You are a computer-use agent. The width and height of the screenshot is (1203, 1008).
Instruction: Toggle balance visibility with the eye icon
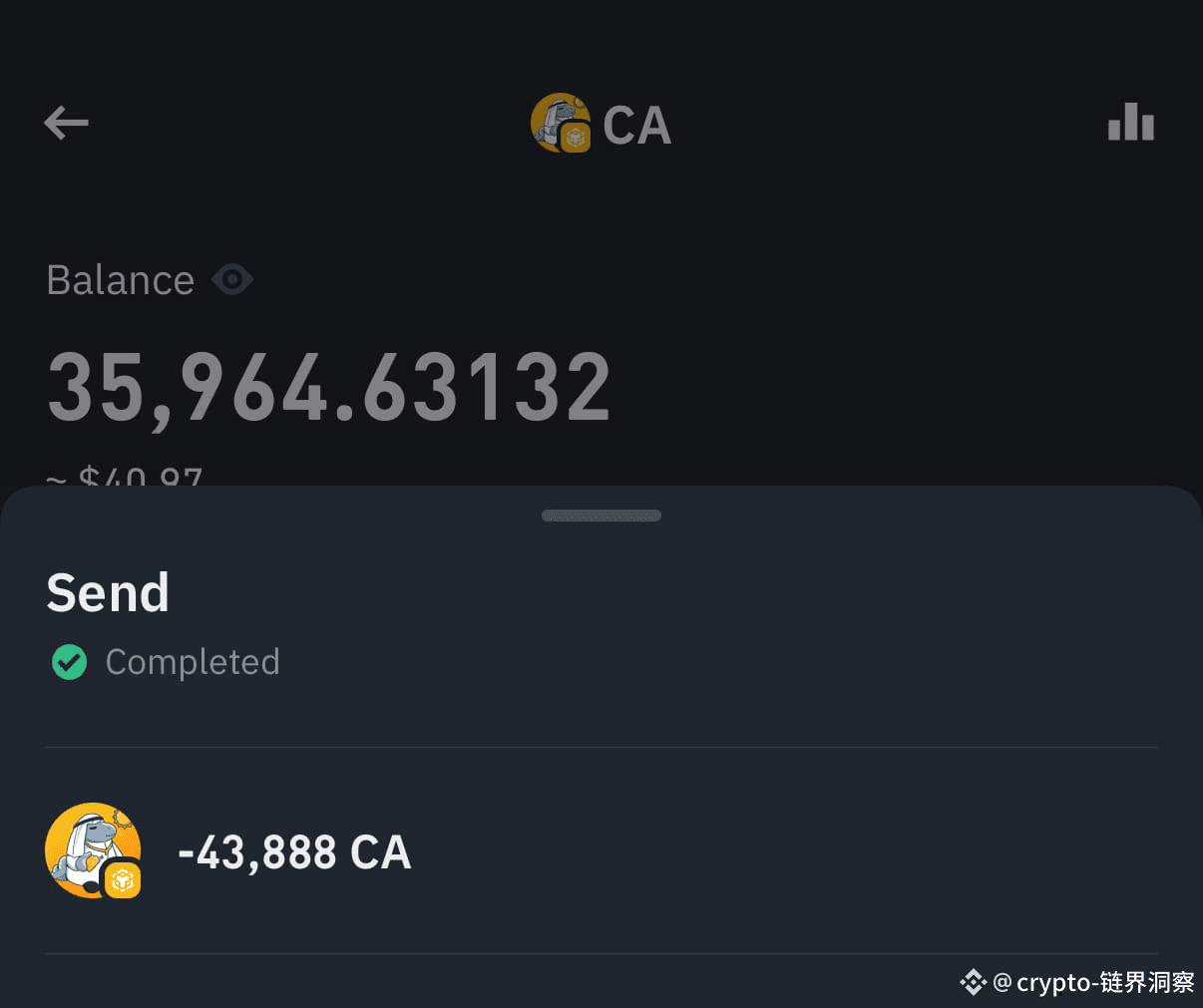point(232,280)
